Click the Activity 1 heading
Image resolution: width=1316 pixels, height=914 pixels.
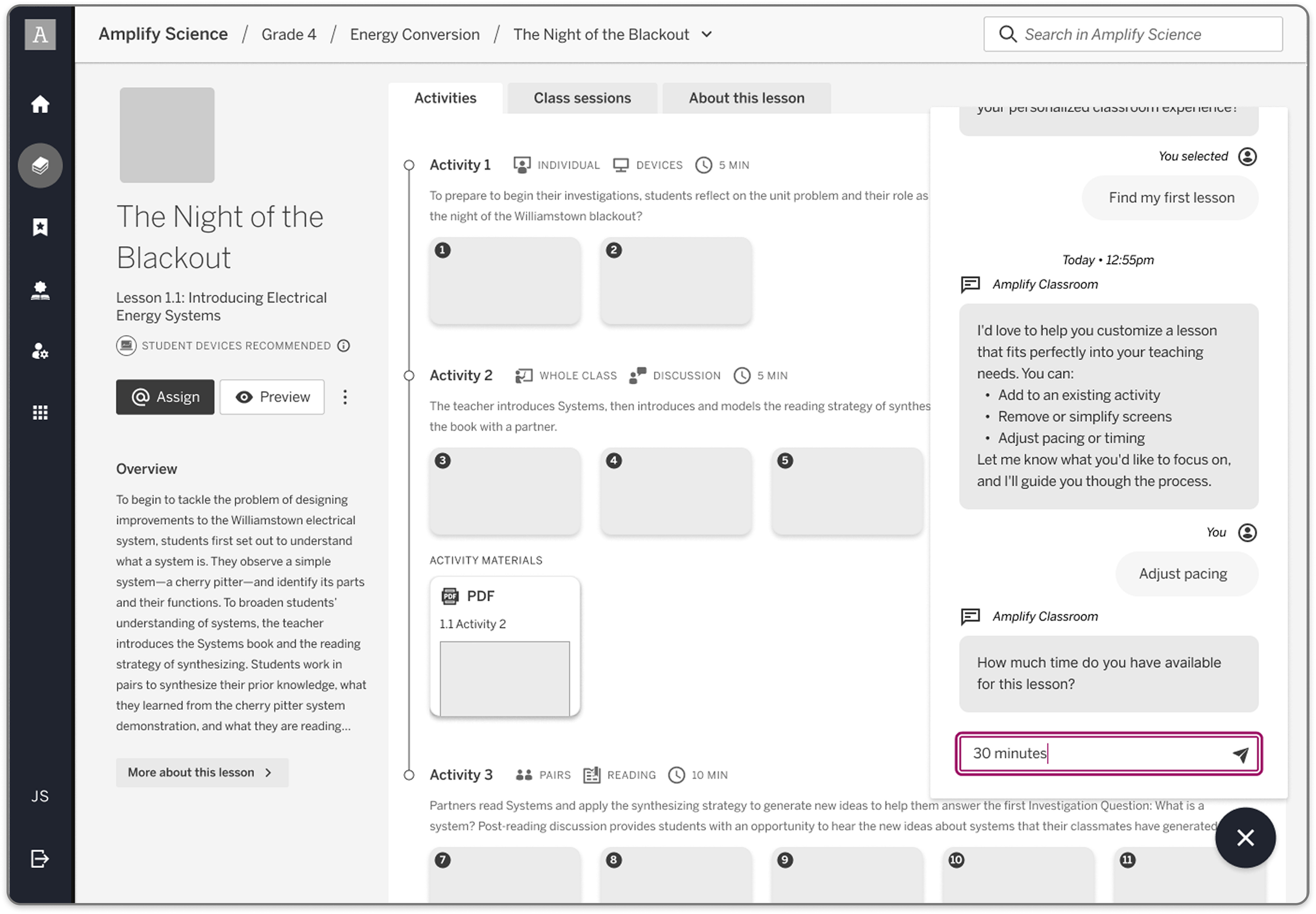460,165
